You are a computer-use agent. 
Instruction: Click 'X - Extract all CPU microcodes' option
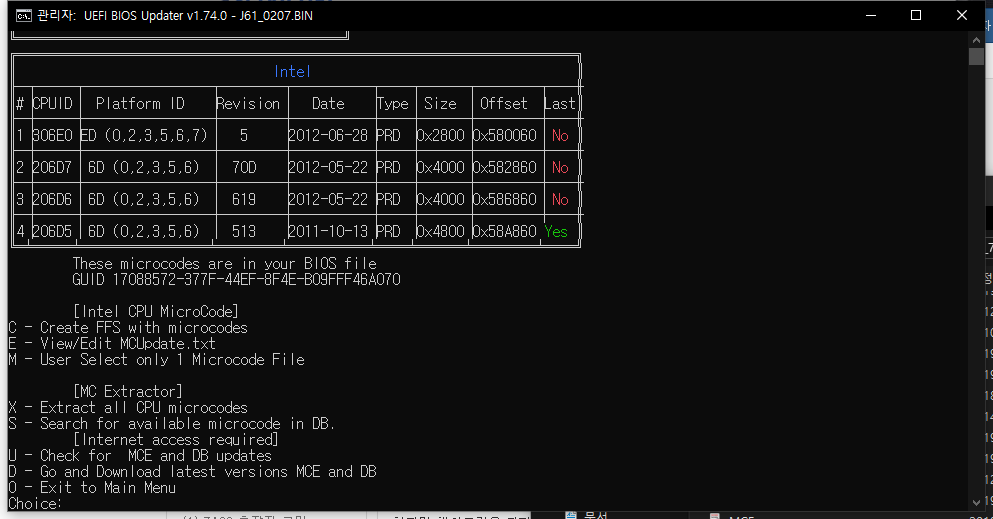click(128, 408)
